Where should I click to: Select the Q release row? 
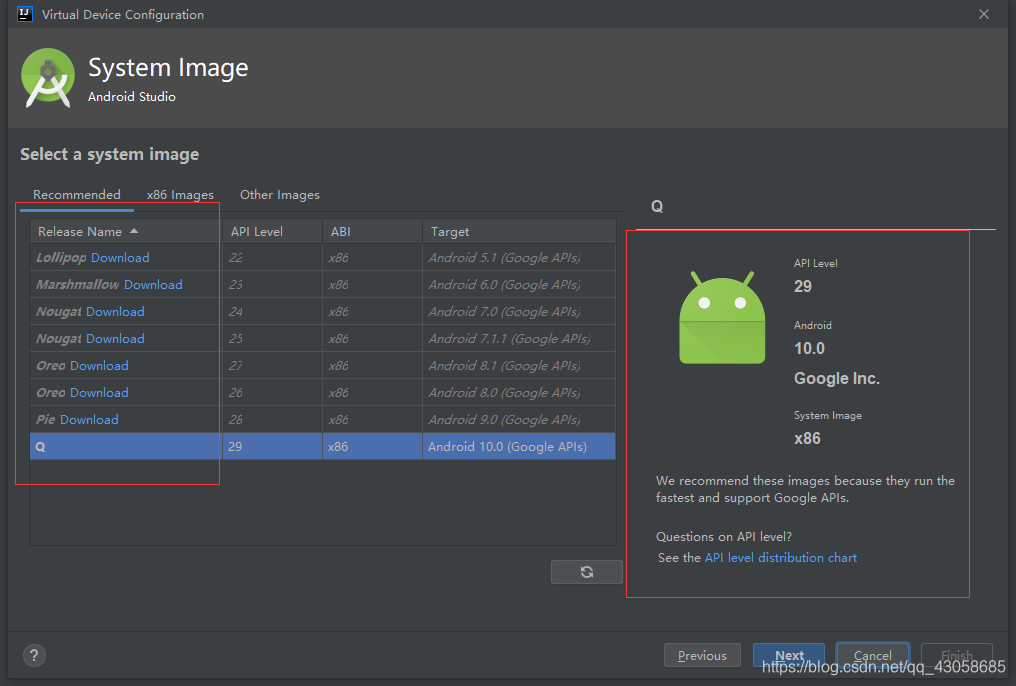[322, 446]
